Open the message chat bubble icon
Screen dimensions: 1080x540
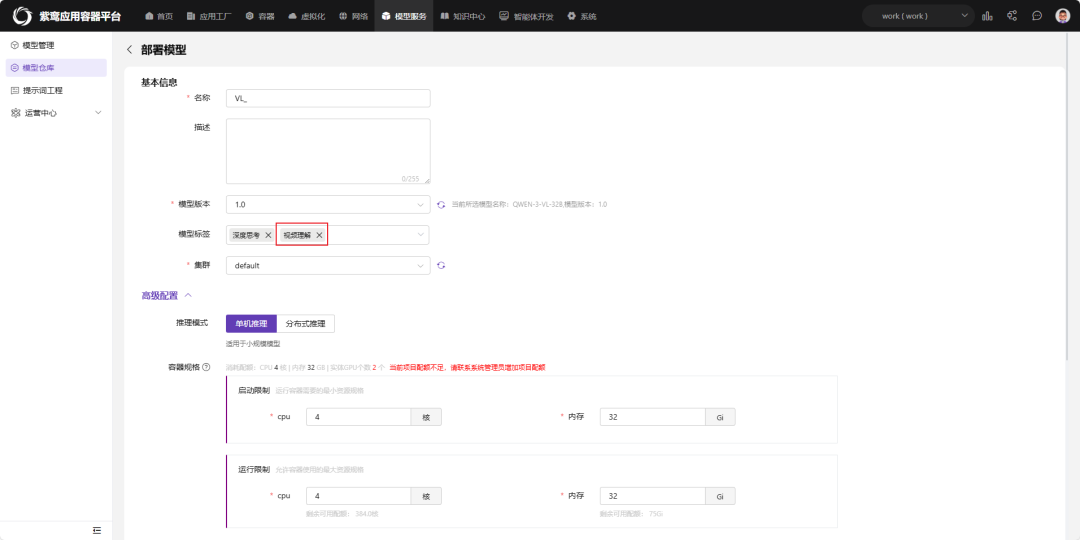1037,16
